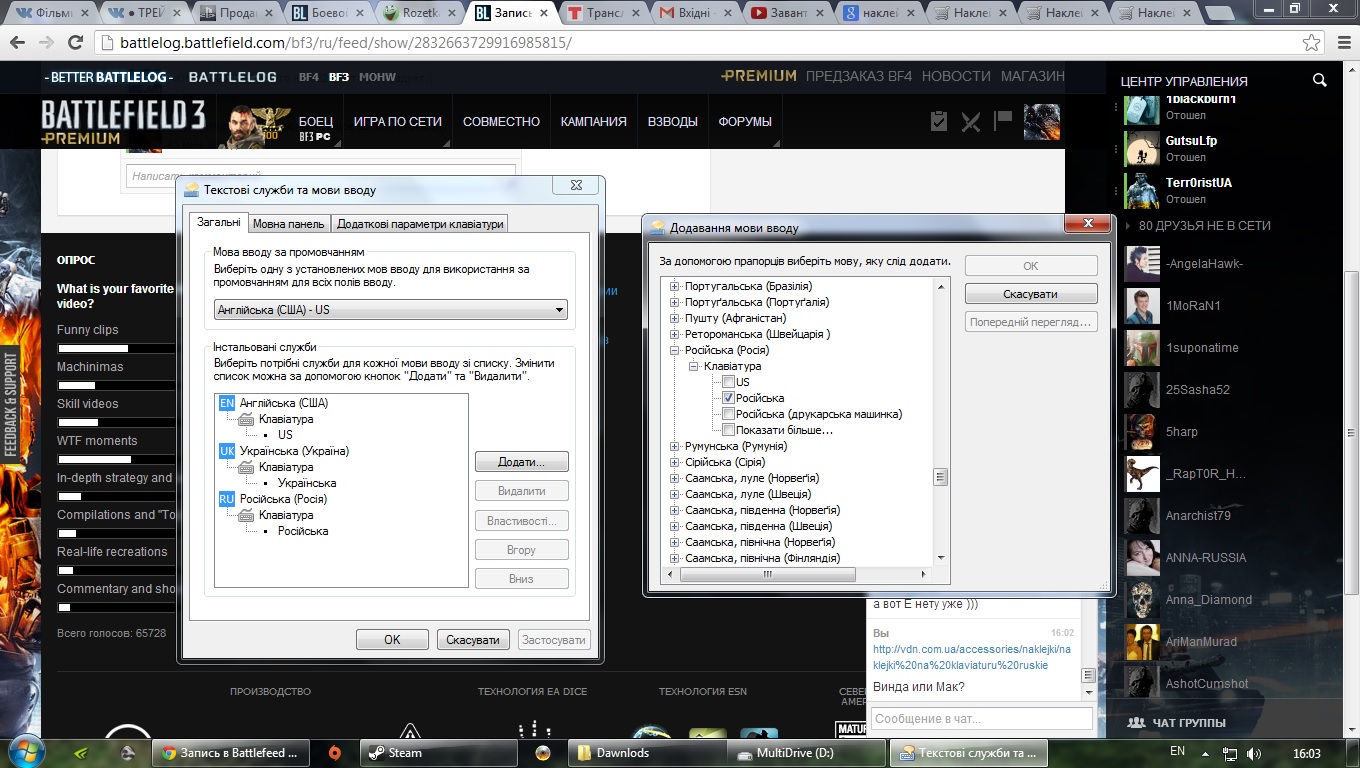Click the horizontal scrollbar in language list

[768, 575]
